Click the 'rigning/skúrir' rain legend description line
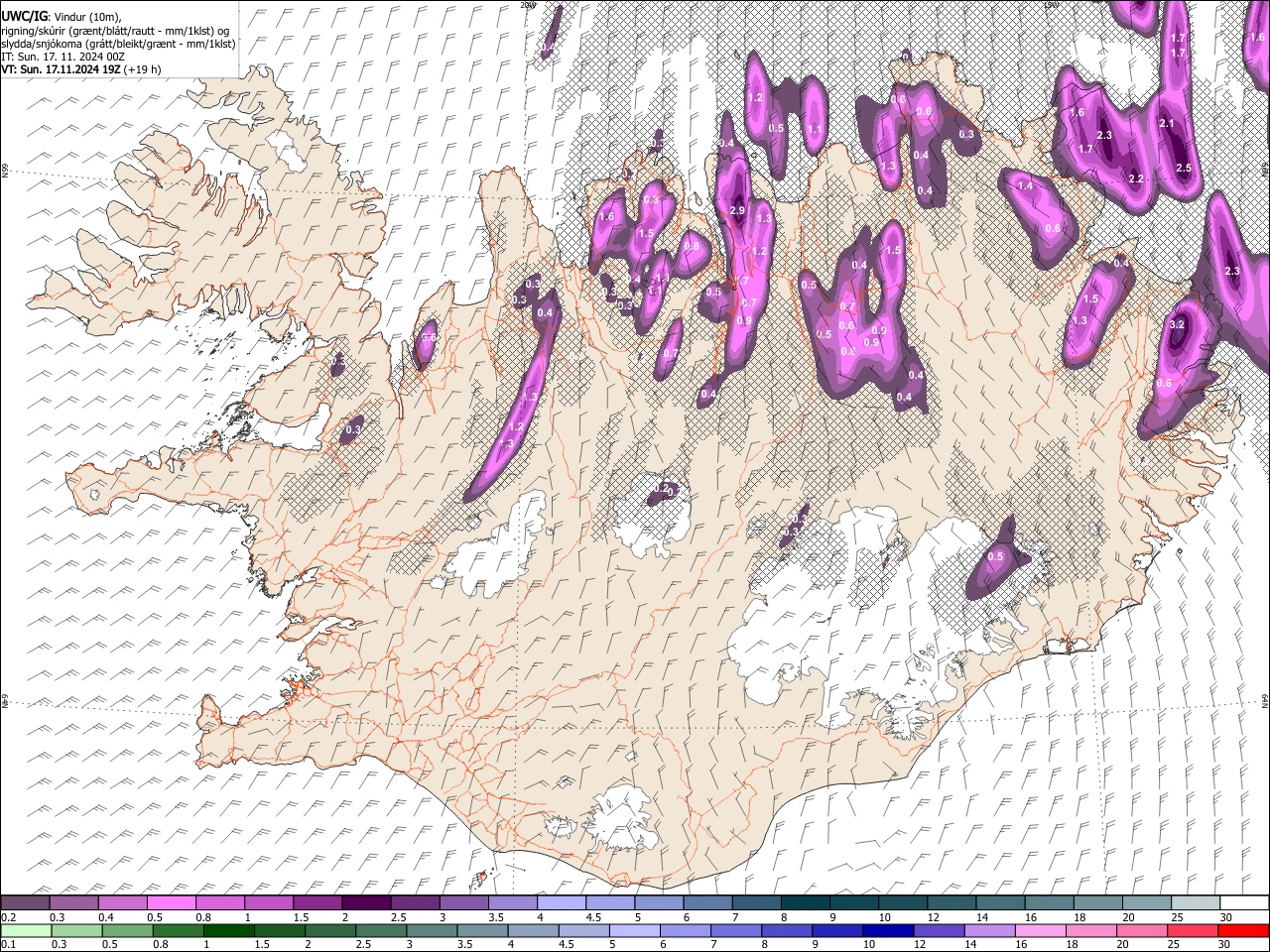 (x=114, y=31)
